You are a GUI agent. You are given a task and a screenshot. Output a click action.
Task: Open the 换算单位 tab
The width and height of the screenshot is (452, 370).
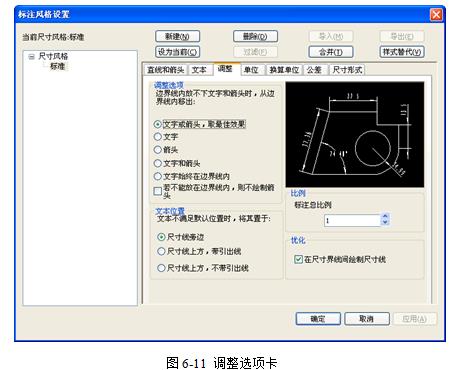(x=284, y=70)
